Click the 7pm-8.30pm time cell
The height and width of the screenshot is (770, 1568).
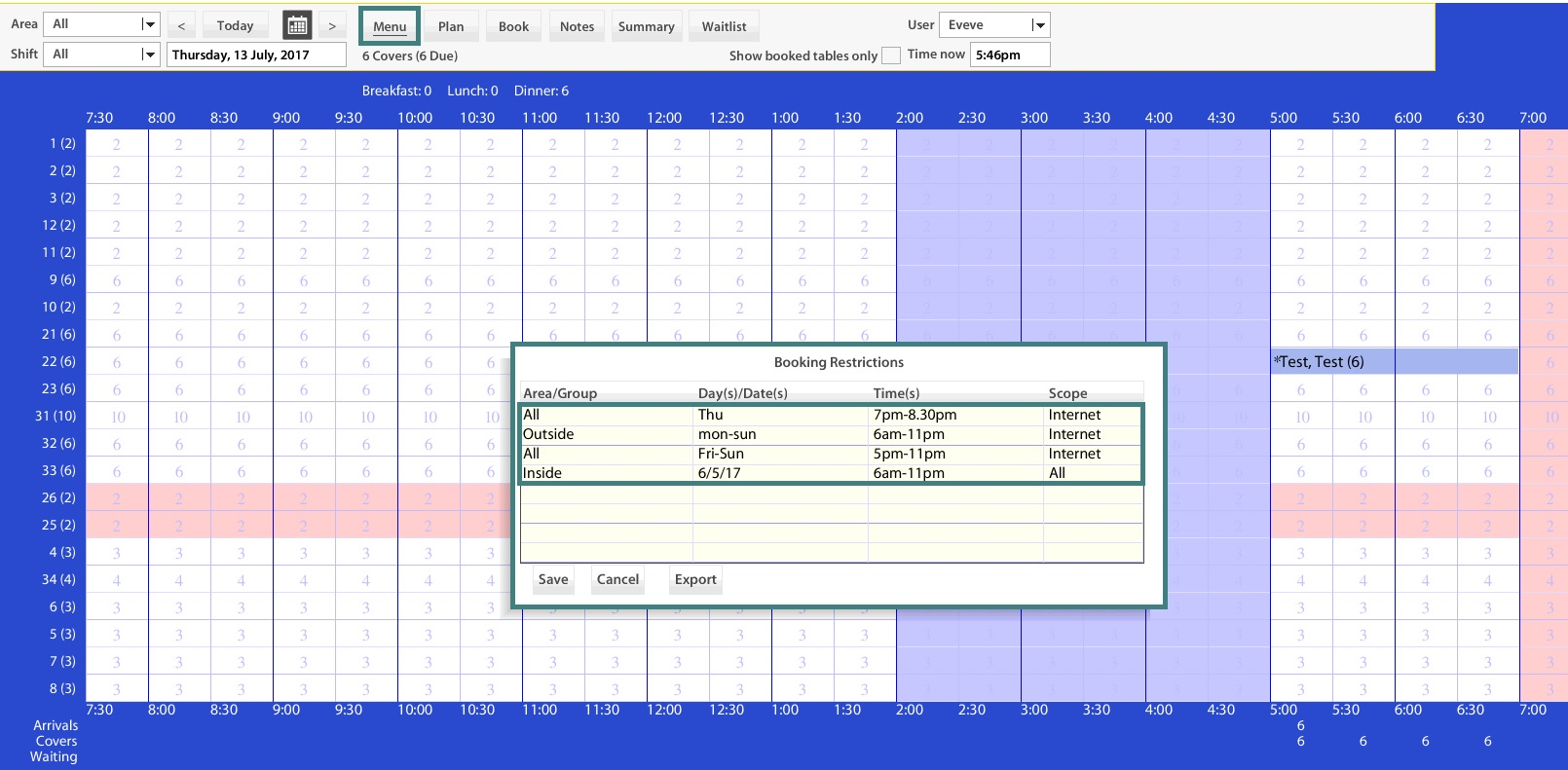tap(956, 415)
